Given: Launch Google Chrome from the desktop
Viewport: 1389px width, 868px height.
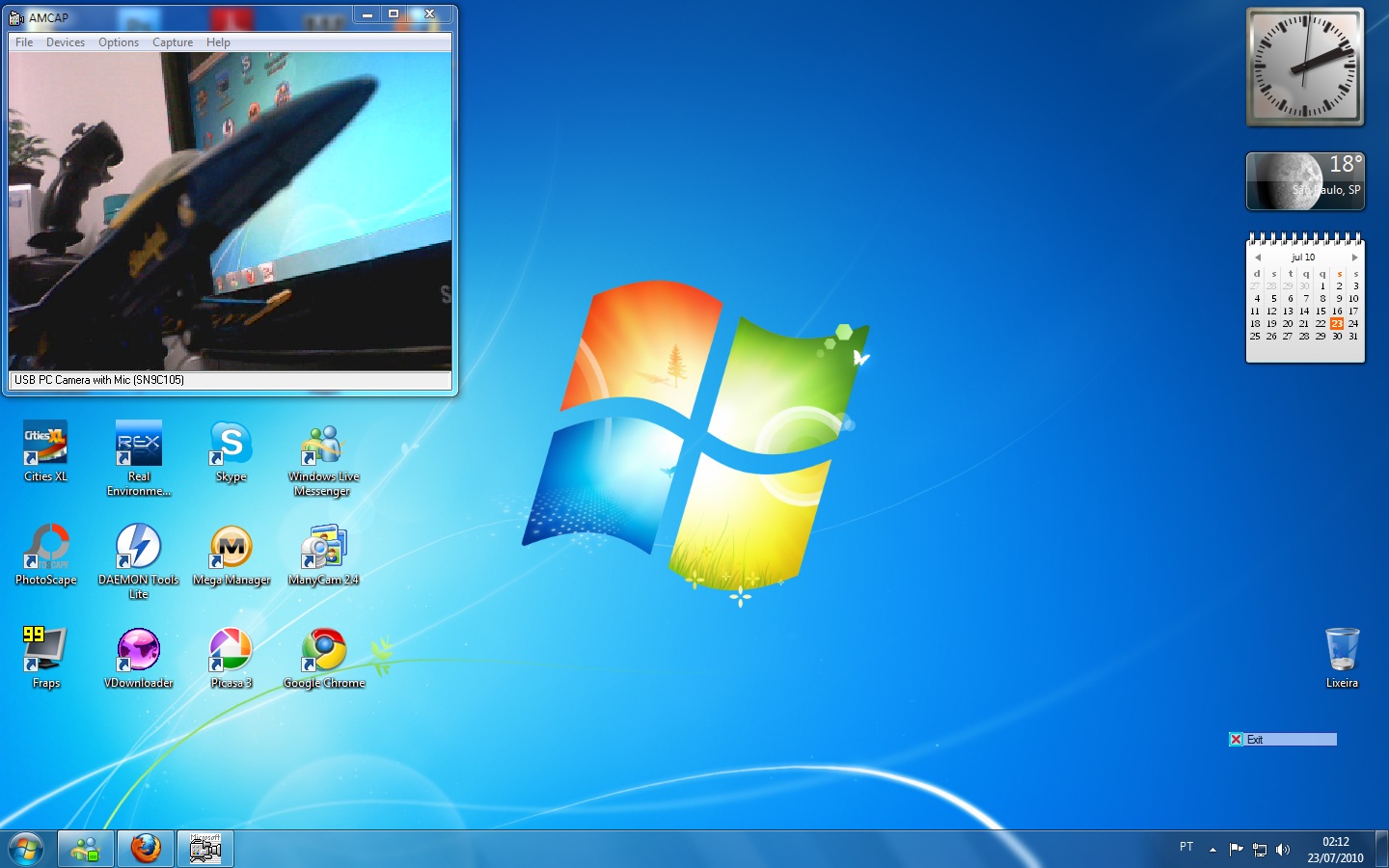Looking at the screenshot, I should pyautogui.click(x=323, y=648).
